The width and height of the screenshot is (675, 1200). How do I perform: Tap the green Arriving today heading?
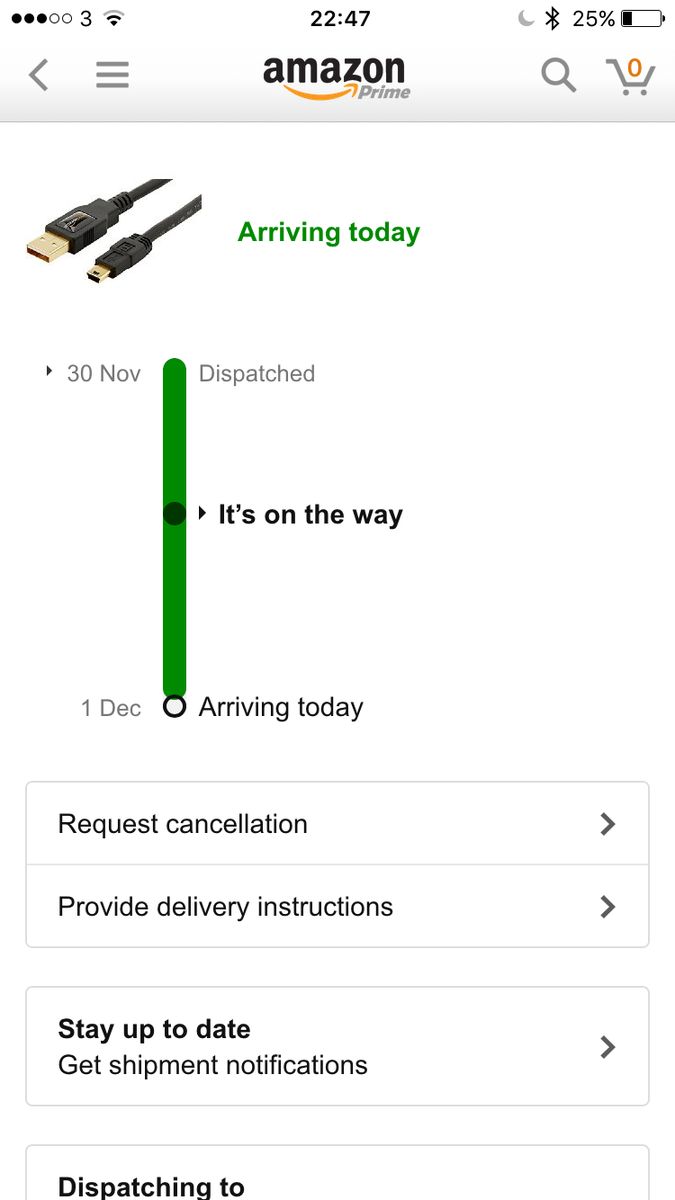pyautogui.click(x=329, y=232)
